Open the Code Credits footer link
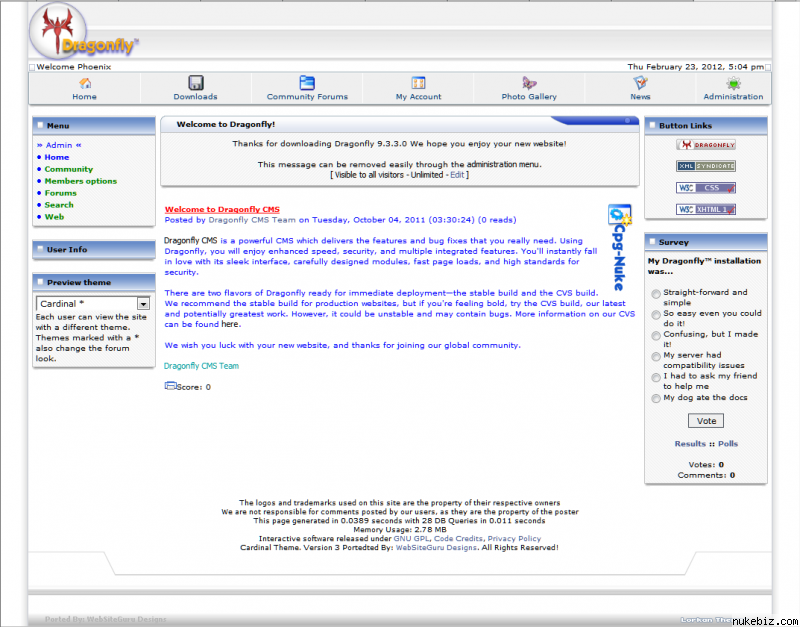This screenshot has height=627, width=800. point(458,539)
